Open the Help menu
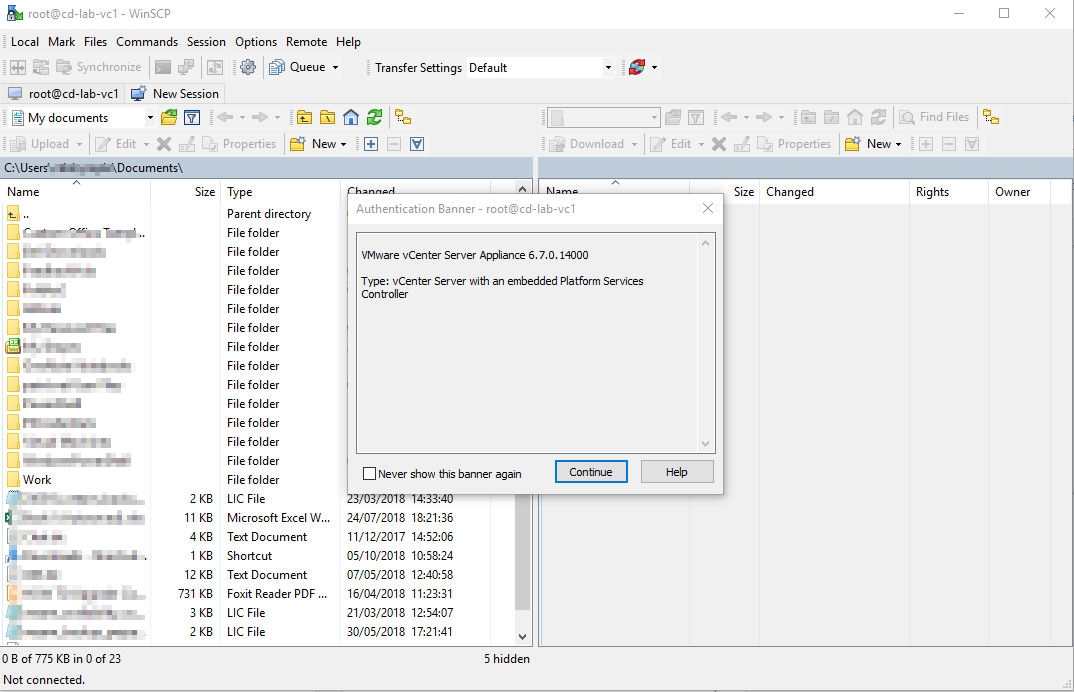The width and height of the screenshot is (1074, 692). coord(348,42)
